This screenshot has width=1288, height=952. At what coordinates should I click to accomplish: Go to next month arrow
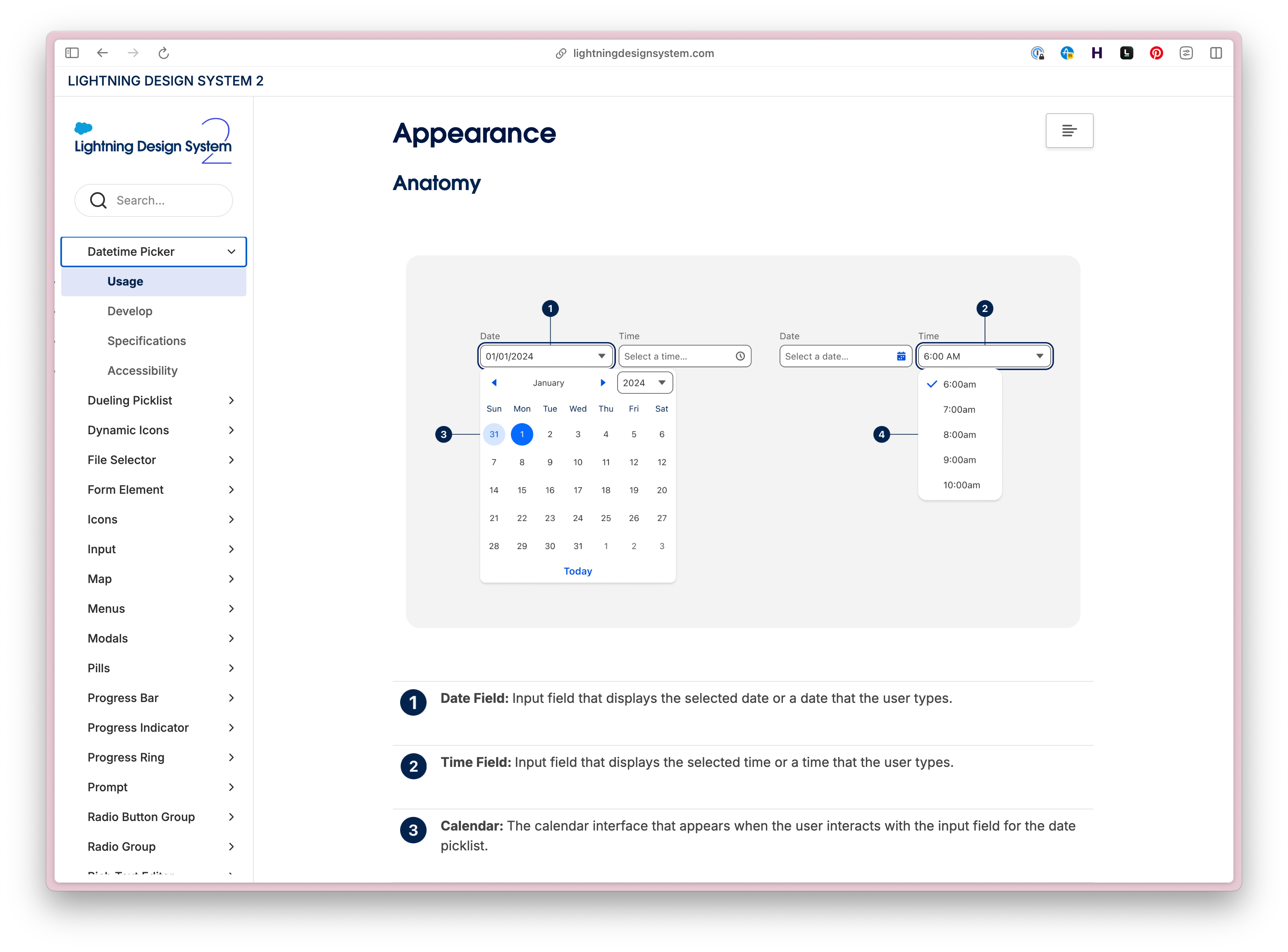click(x=603, y=383)
